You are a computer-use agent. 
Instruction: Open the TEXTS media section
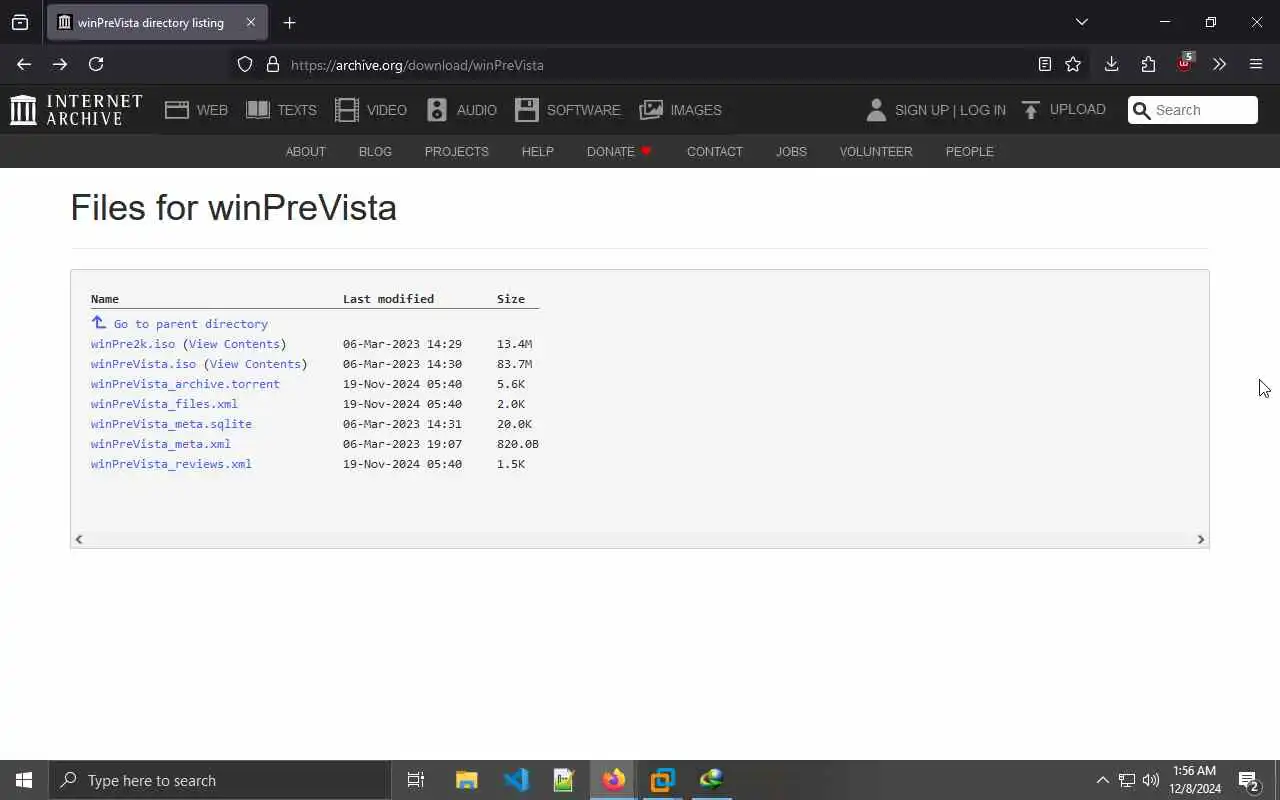[x=281, y=110]
